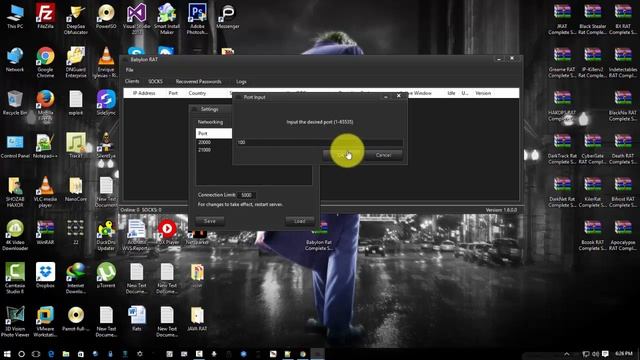The width and height of the screenshot is (640, 360).
Task: Open the Mozilla Firefox desktop shortcut
Action: (45, 105)
